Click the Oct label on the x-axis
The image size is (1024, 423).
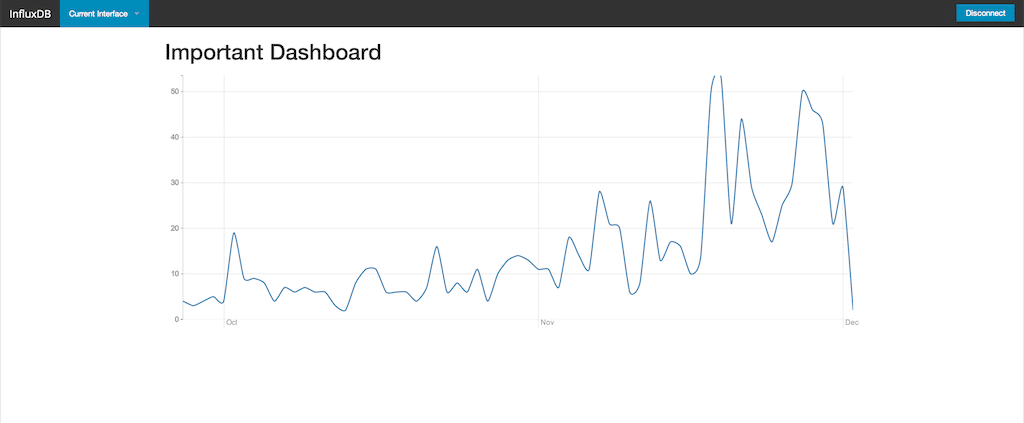231,322
